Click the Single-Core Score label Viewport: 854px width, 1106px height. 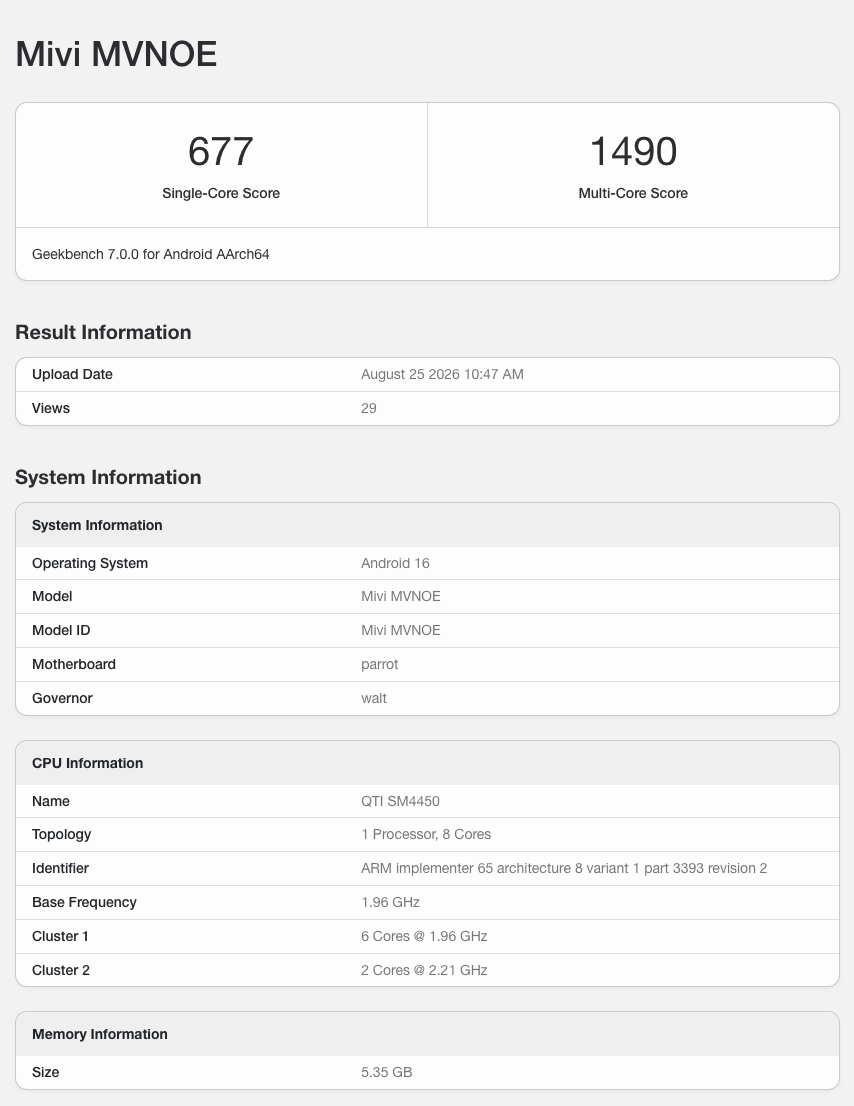[x=221, y=193]
